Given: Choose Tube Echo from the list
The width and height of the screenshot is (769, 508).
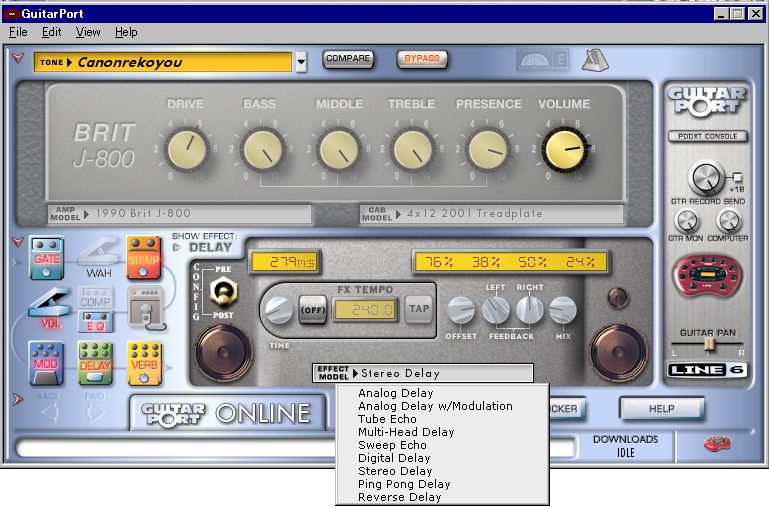Looking at the screenshot, I should [442, 419].
